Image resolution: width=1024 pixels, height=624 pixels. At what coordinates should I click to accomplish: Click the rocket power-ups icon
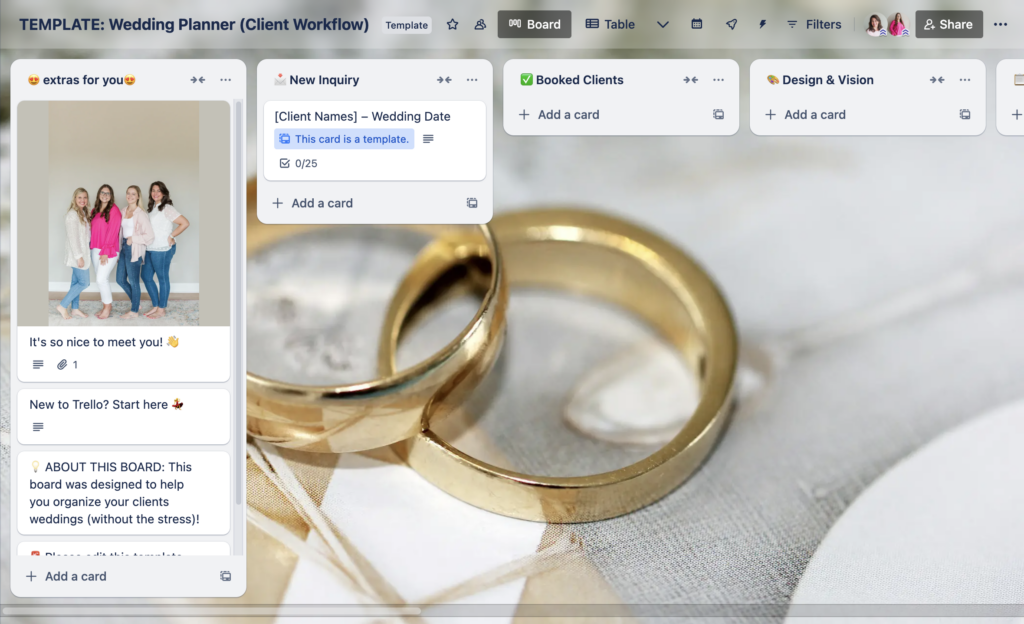[731, 24]
